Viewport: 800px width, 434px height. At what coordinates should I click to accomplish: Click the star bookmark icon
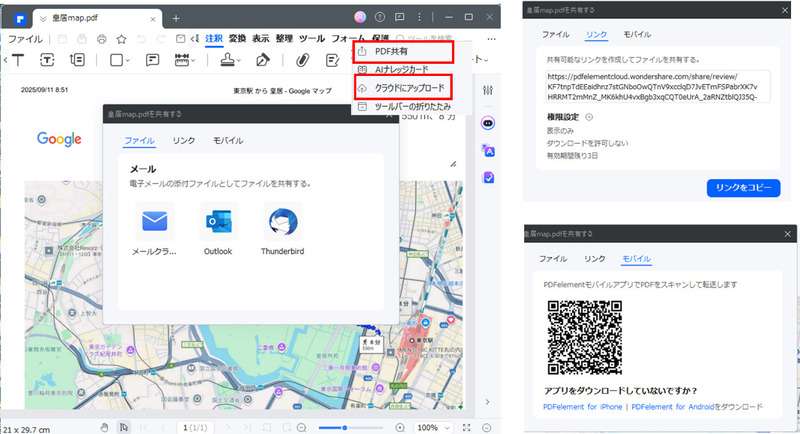[x=121, y=39]
